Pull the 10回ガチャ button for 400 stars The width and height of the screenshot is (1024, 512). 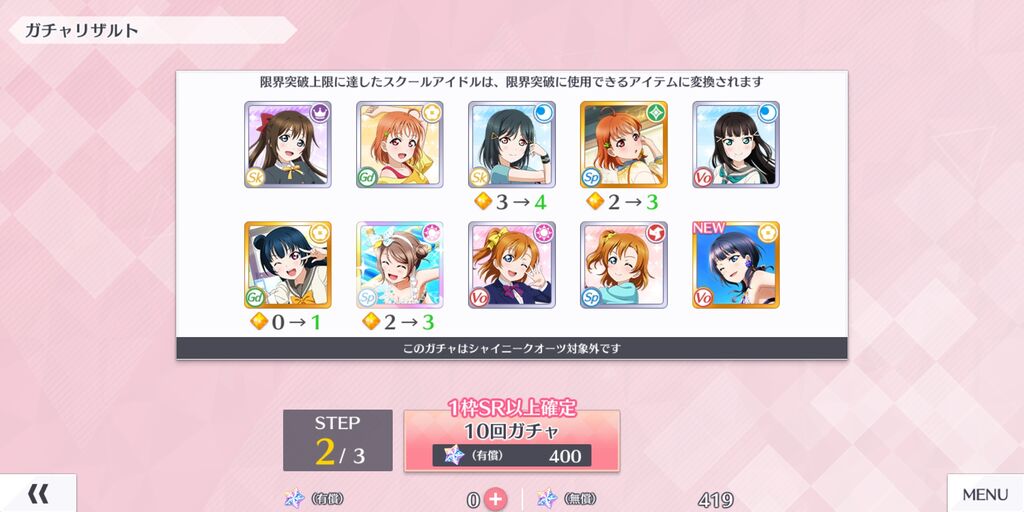coord(511,440)
